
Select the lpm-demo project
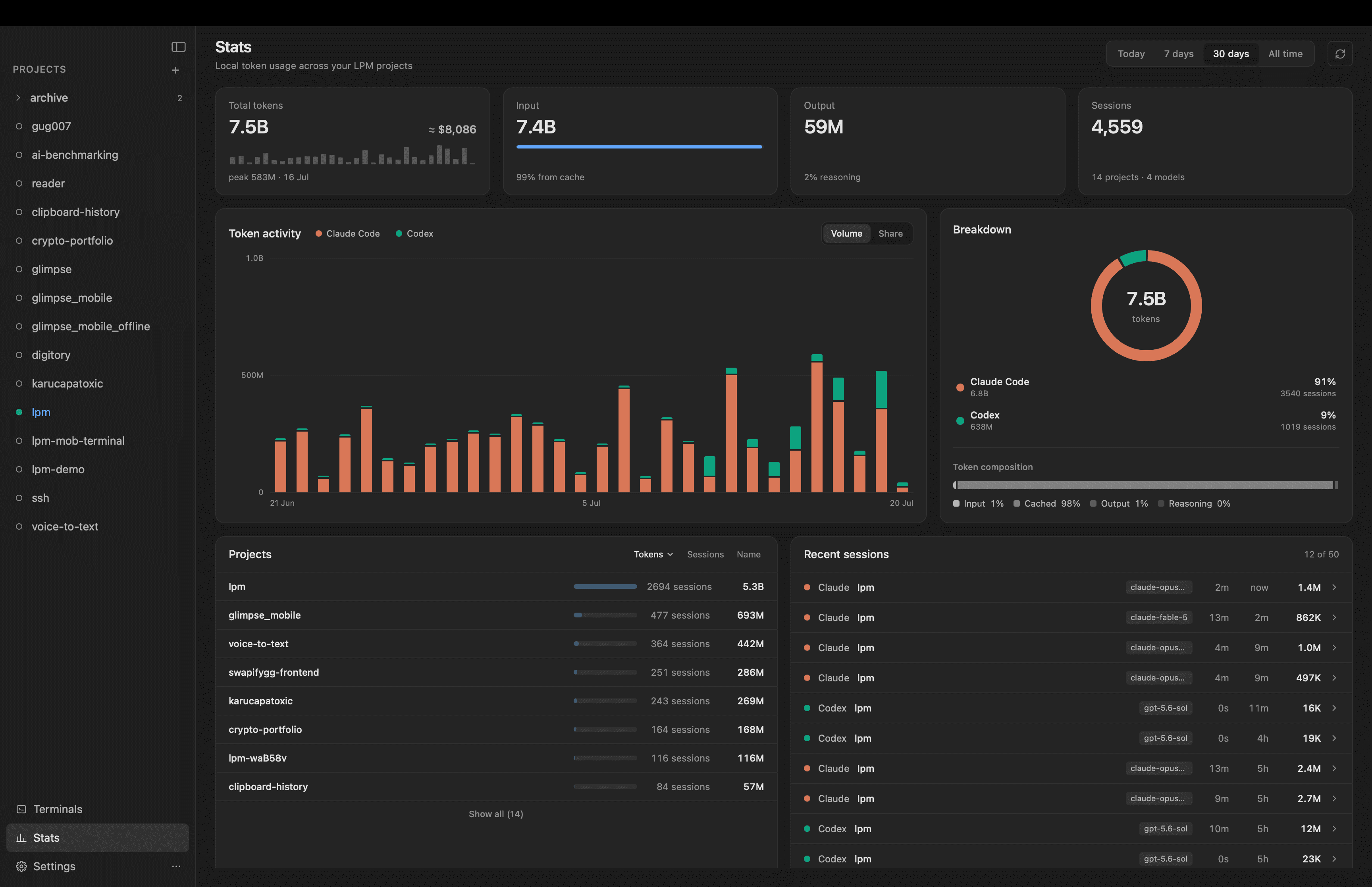click(98, 469)
